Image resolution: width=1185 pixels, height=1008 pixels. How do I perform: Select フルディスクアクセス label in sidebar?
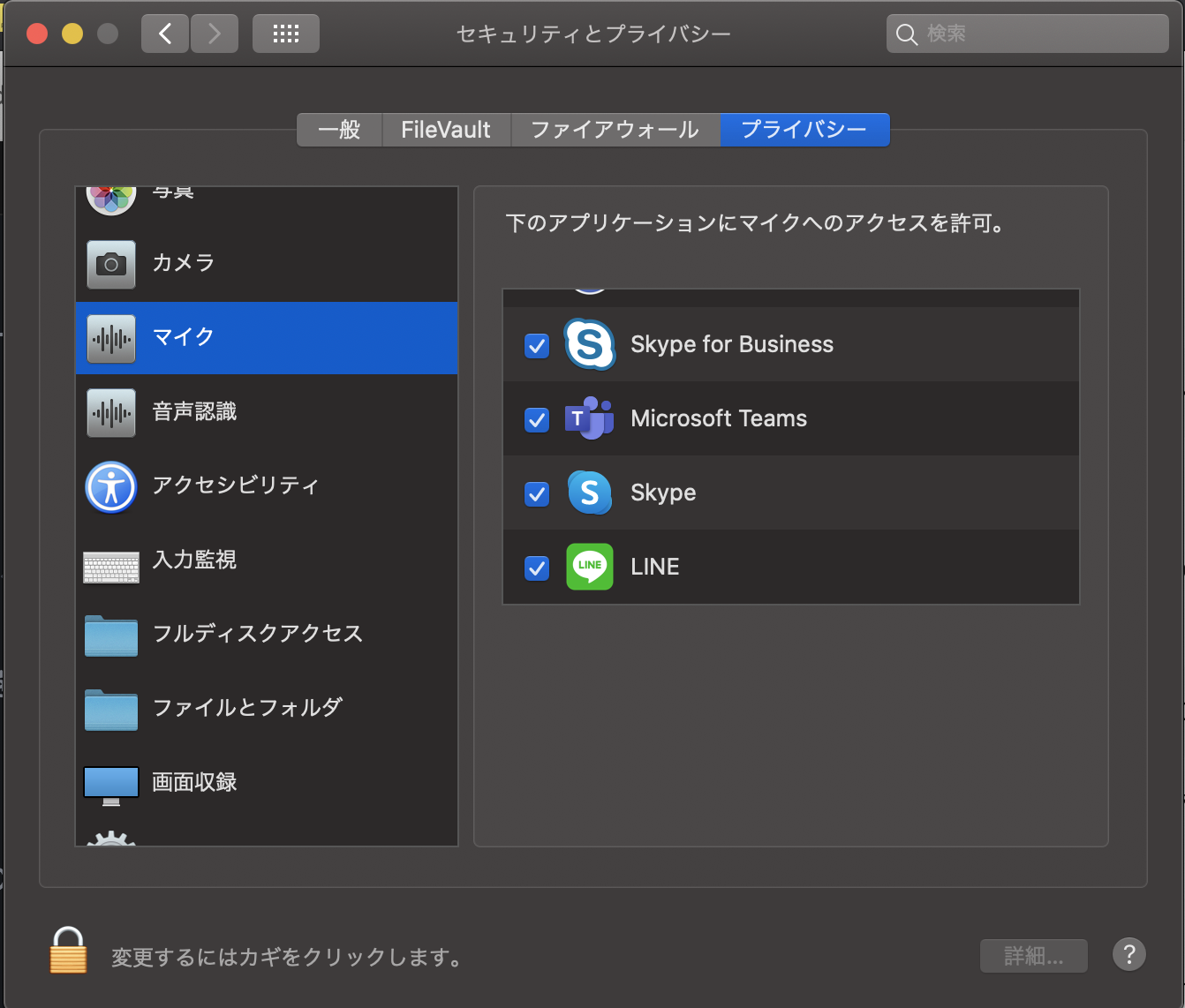coord(258,634)
